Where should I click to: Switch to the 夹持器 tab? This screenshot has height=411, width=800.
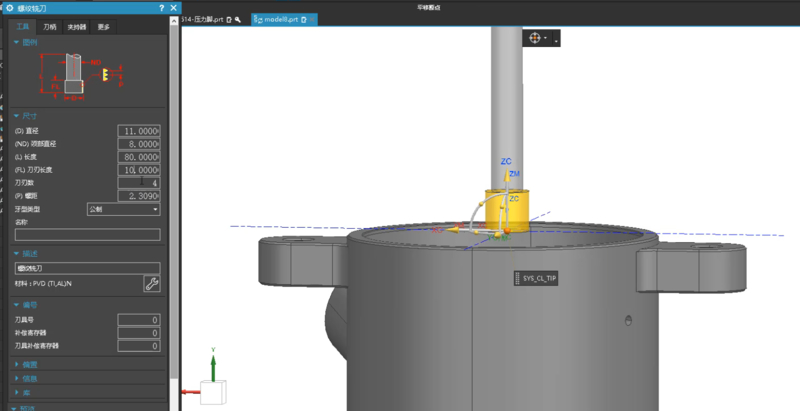coord(76,27)
